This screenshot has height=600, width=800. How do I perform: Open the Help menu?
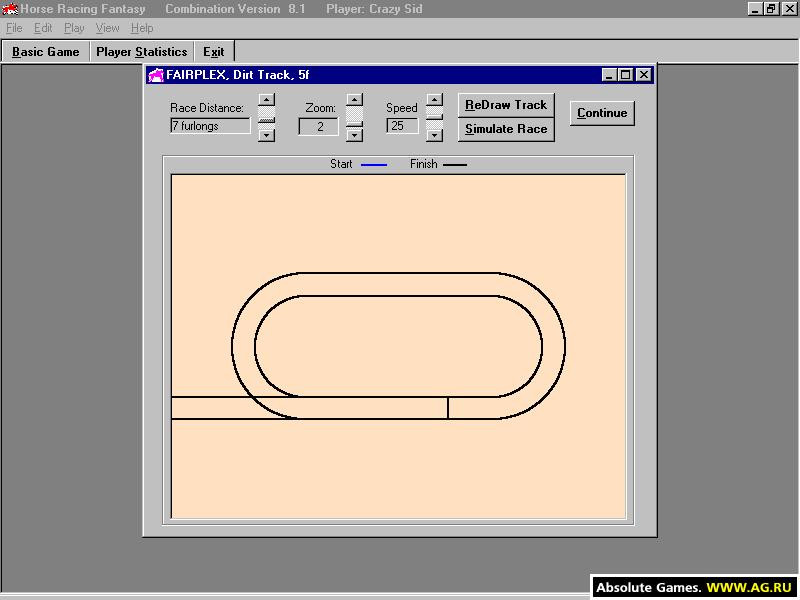pyautogui.click(x=142, y=28)
